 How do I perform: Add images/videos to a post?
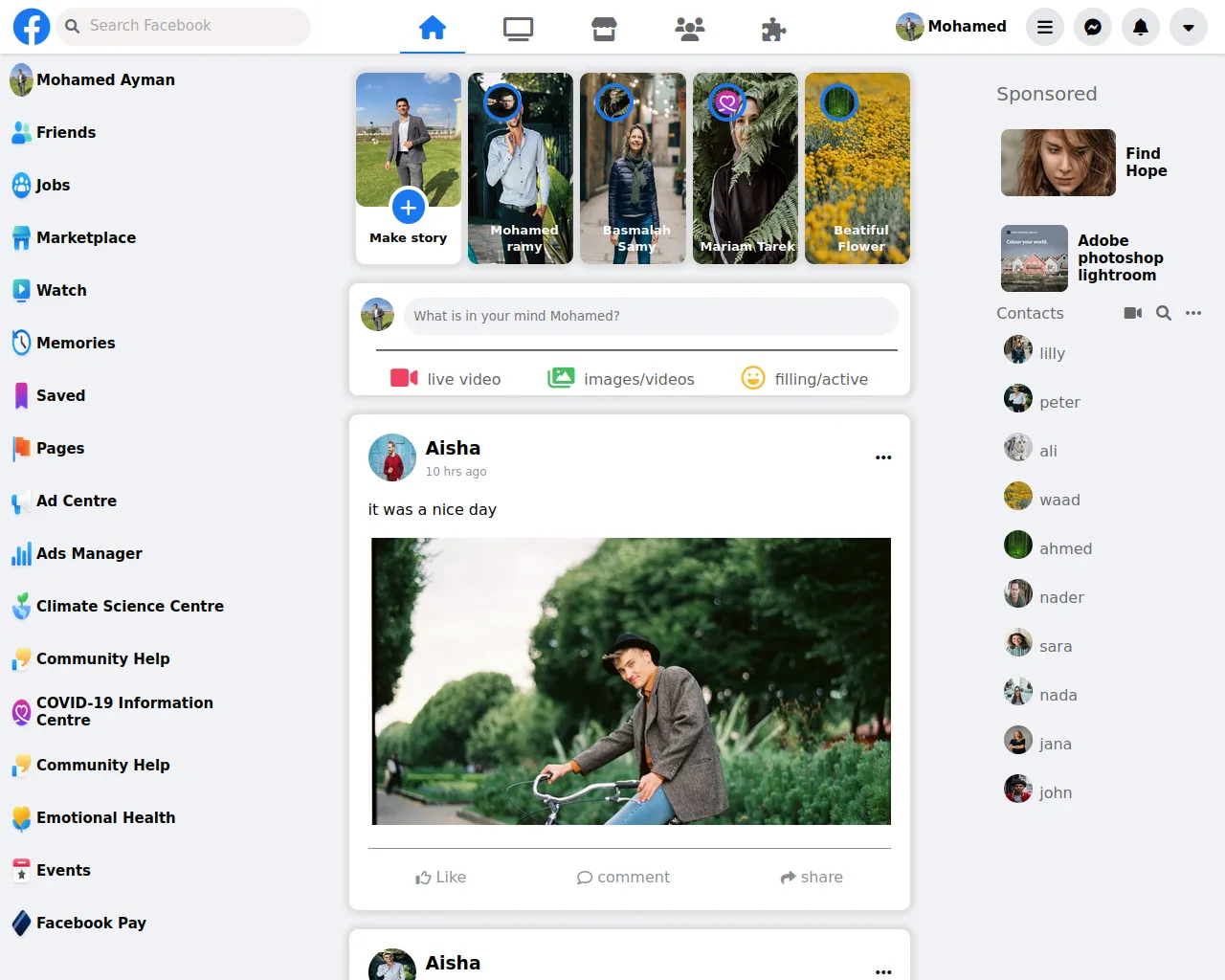click(x=621, y=379)
